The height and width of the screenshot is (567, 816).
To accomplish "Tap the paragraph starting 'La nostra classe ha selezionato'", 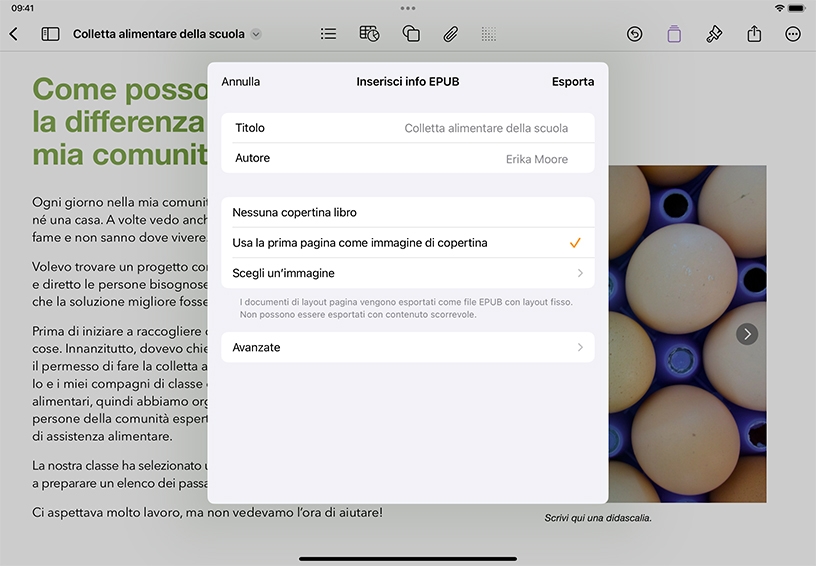I will 120,474.
